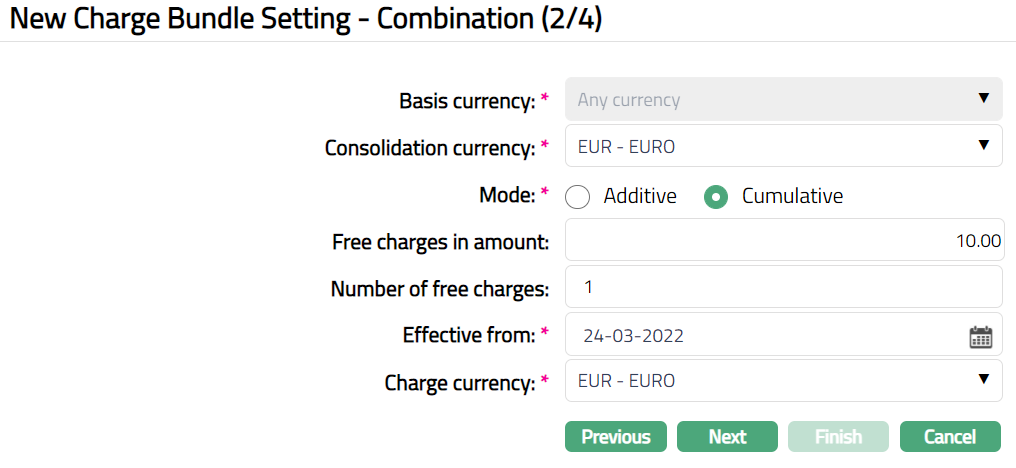1016x468 pixels.
Task: Cancel the charge bundle setting
Action: [950, 436]
